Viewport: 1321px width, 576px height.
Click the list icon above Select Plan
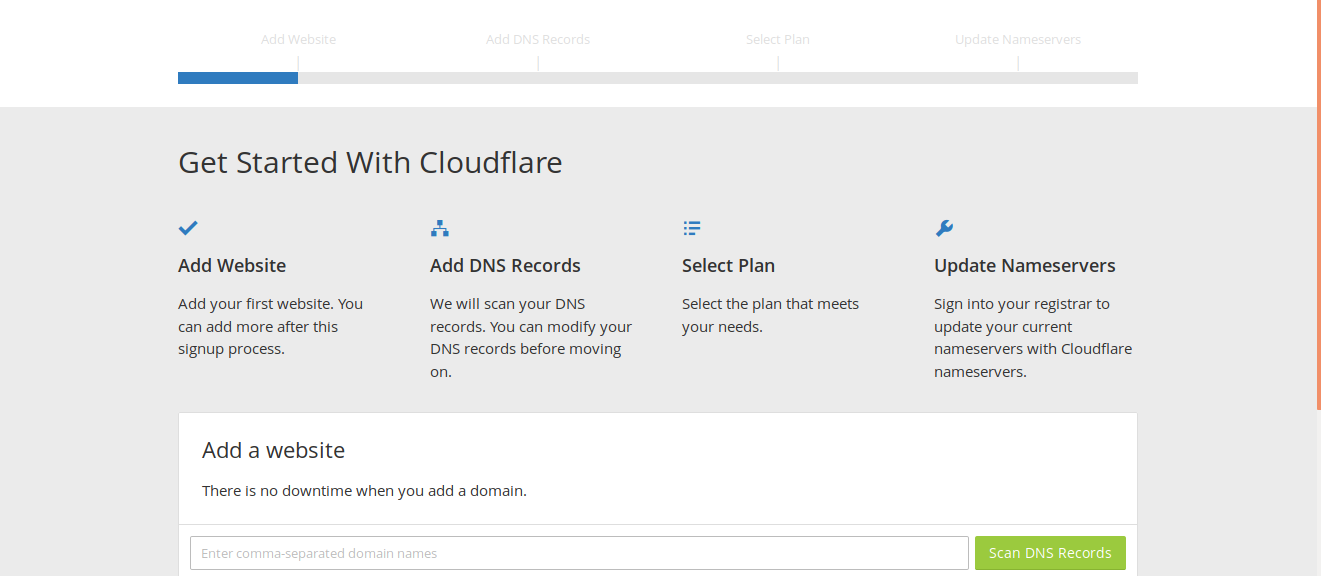(692, 228)
